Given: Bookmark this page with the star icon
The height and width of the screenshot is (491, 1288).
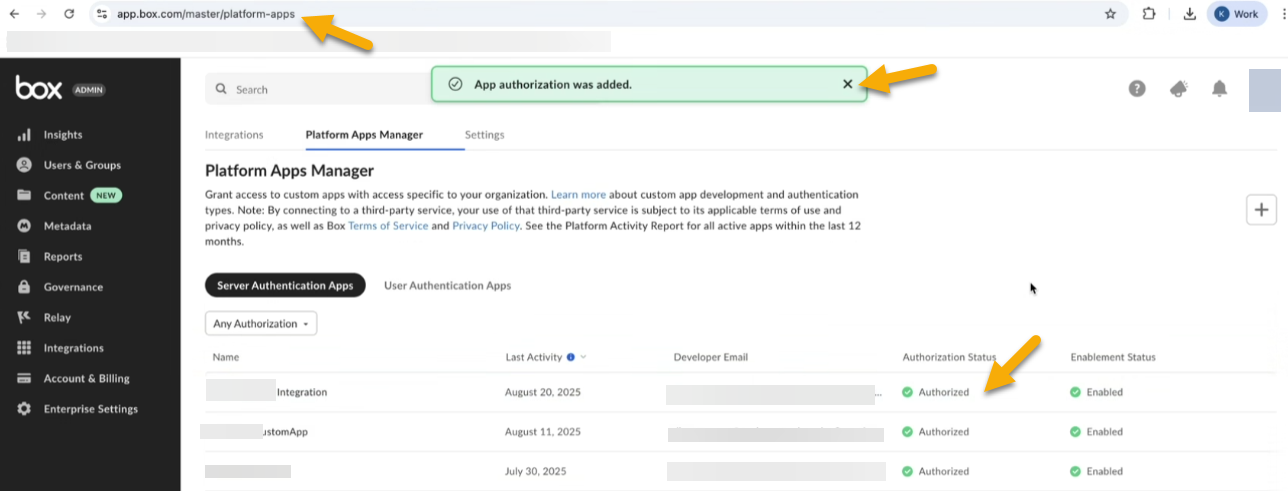Looking at the screenshot, I should (1110, 14).
